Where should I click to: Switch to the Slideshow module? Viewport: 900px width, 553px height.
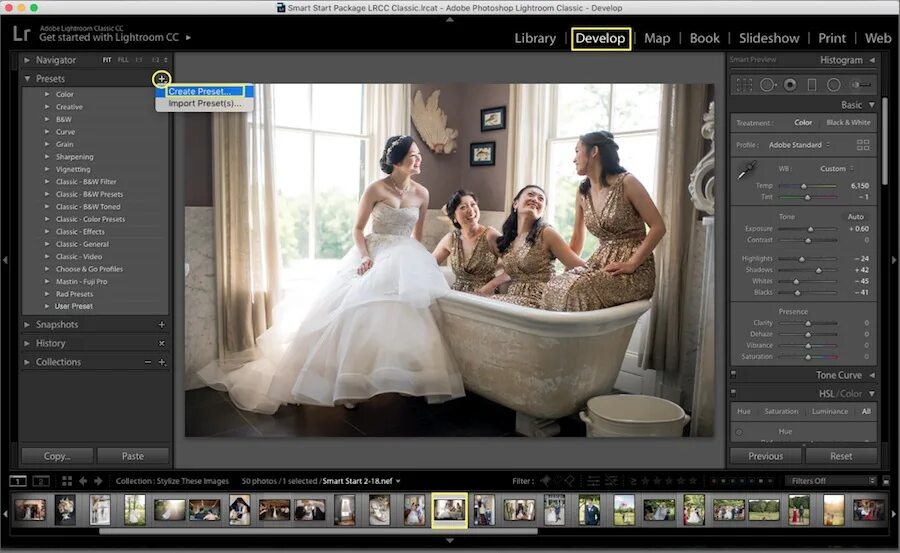click(x=769, y=38)
